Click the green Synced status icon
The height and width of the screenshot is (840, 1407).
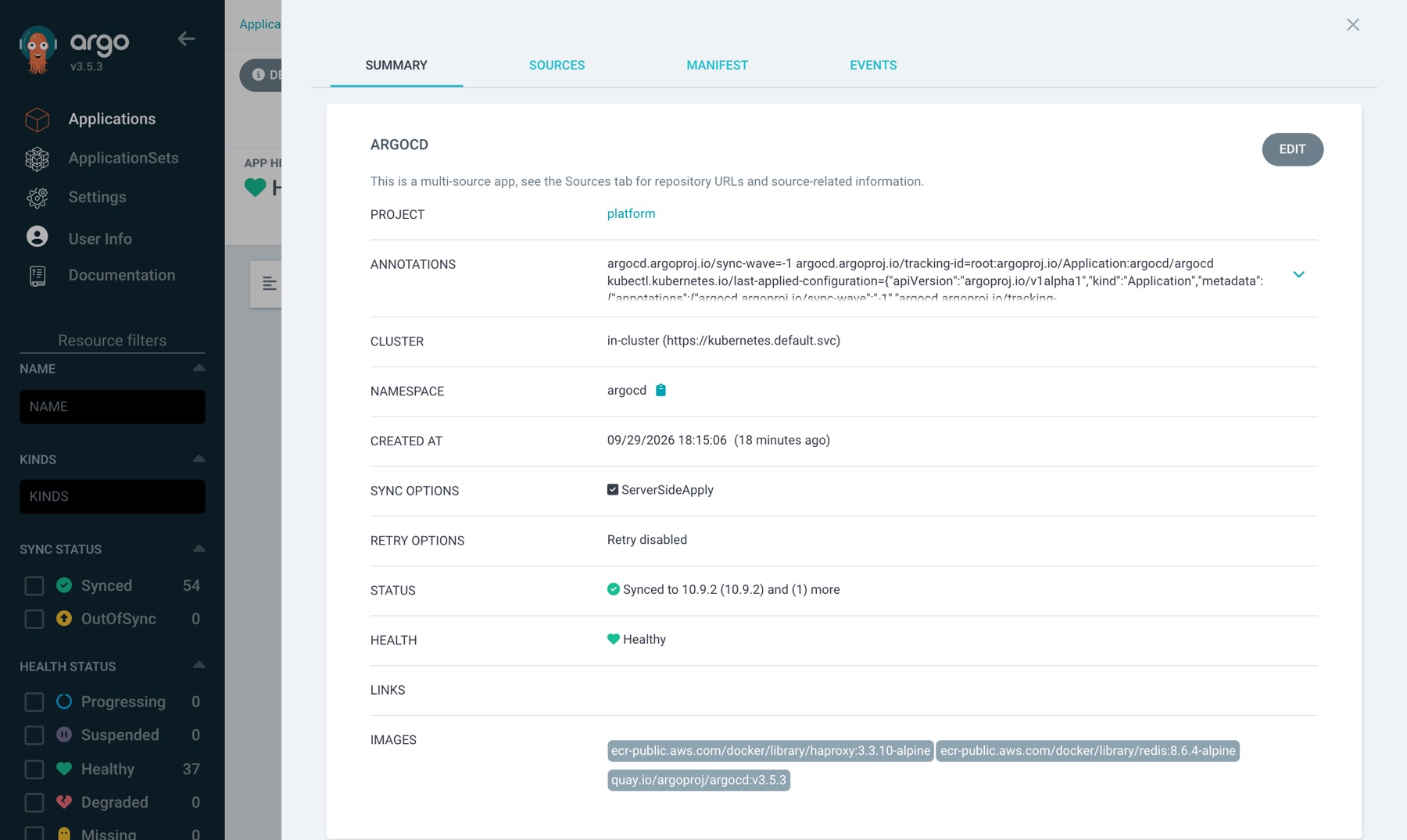click(64, 585)
